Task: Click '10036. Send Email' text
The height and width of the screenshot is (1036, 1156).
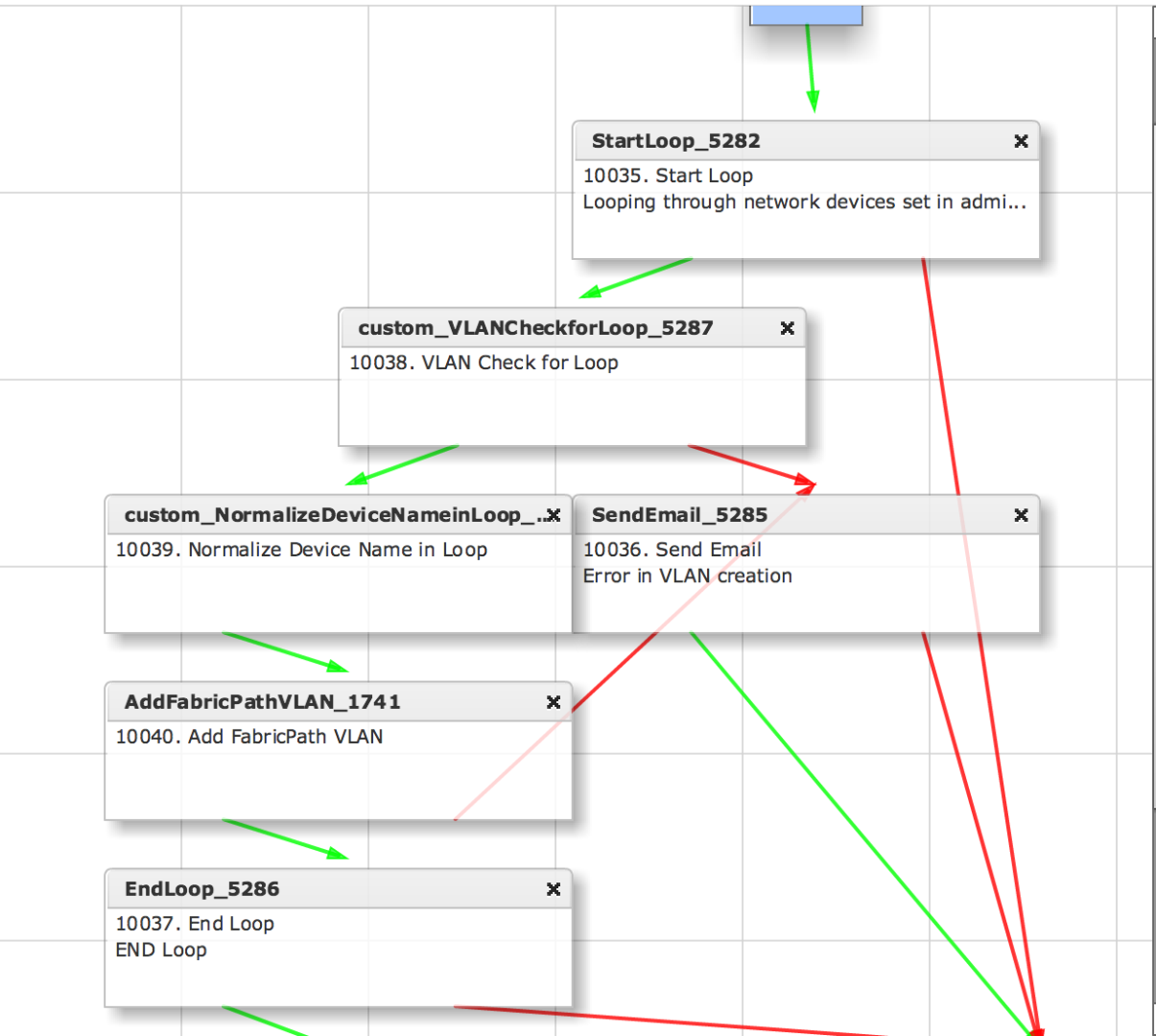Action: [x=672, y=550]
